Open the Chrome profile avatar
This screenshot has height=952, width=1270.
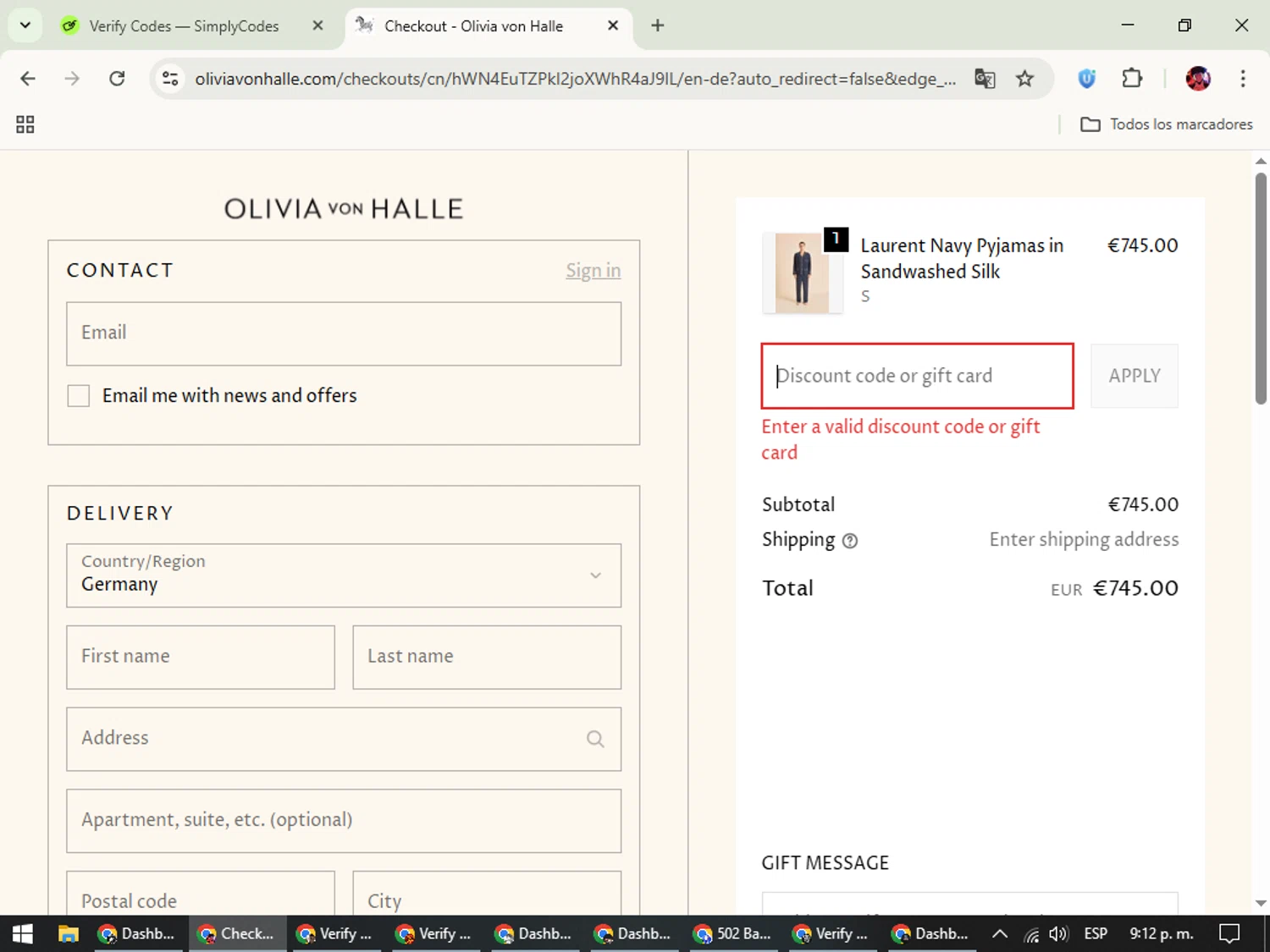[1198, 79]
